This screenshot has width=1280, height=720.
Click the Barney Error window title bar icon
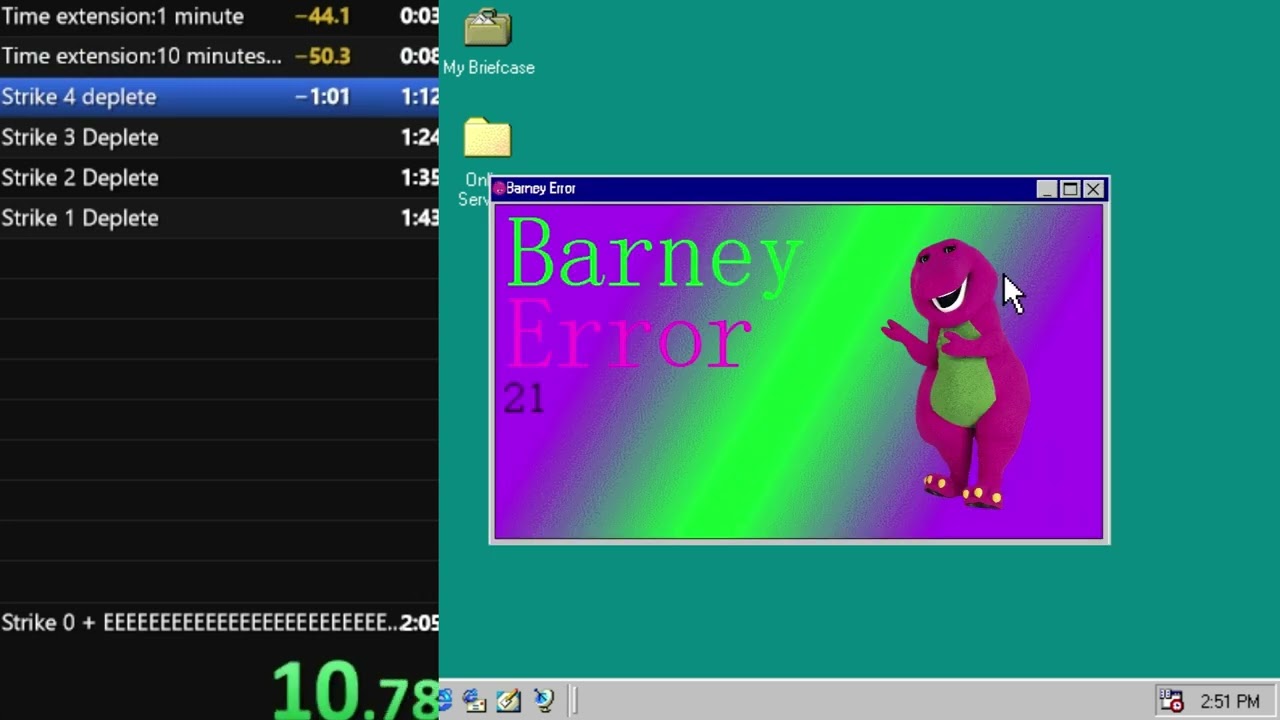pyautogui.click(x=499, y=189)
